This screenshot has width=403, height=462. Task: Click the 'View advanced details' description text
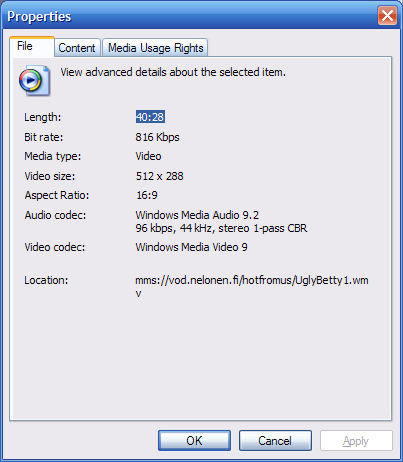(x=173, y=72)
